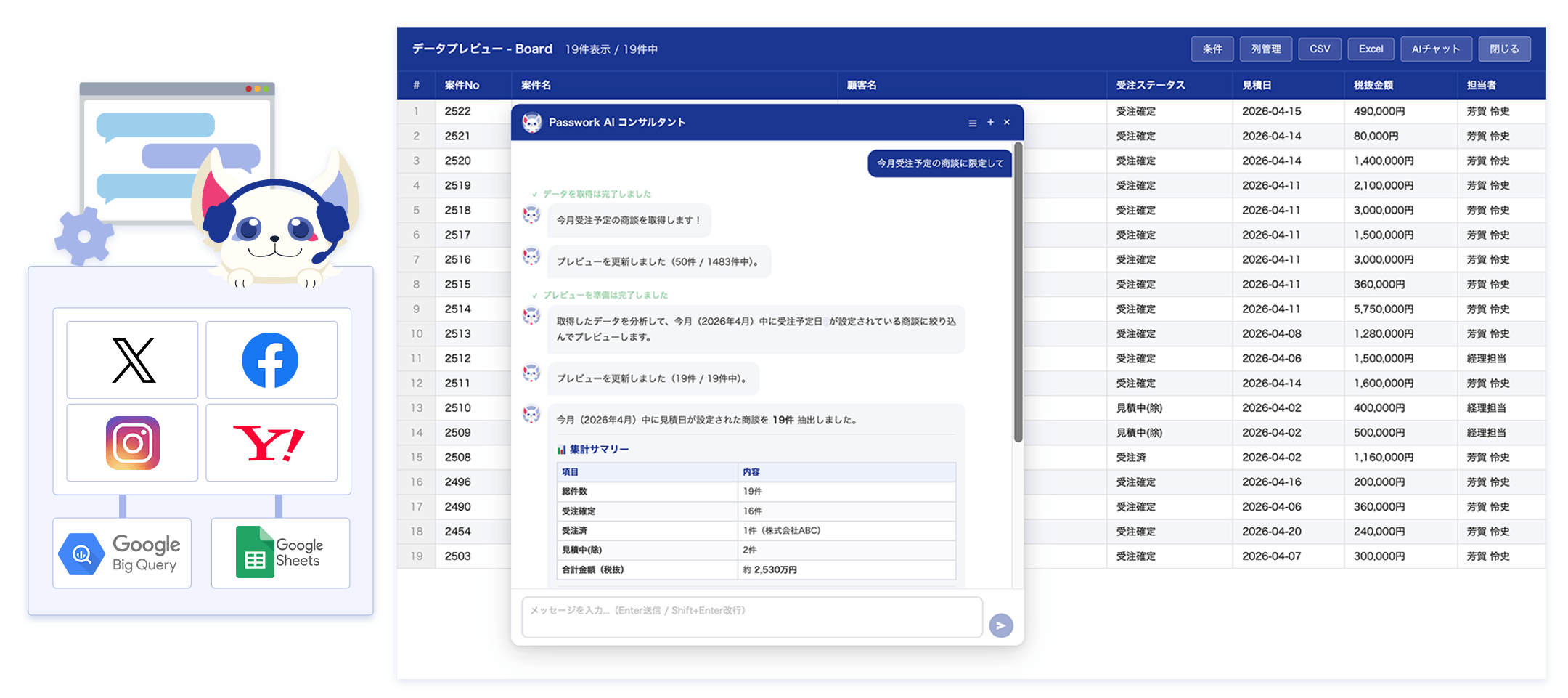Screen dimensions: 1568x698
Task: Select the Facebook logo tile
Action: pos(271,360)
